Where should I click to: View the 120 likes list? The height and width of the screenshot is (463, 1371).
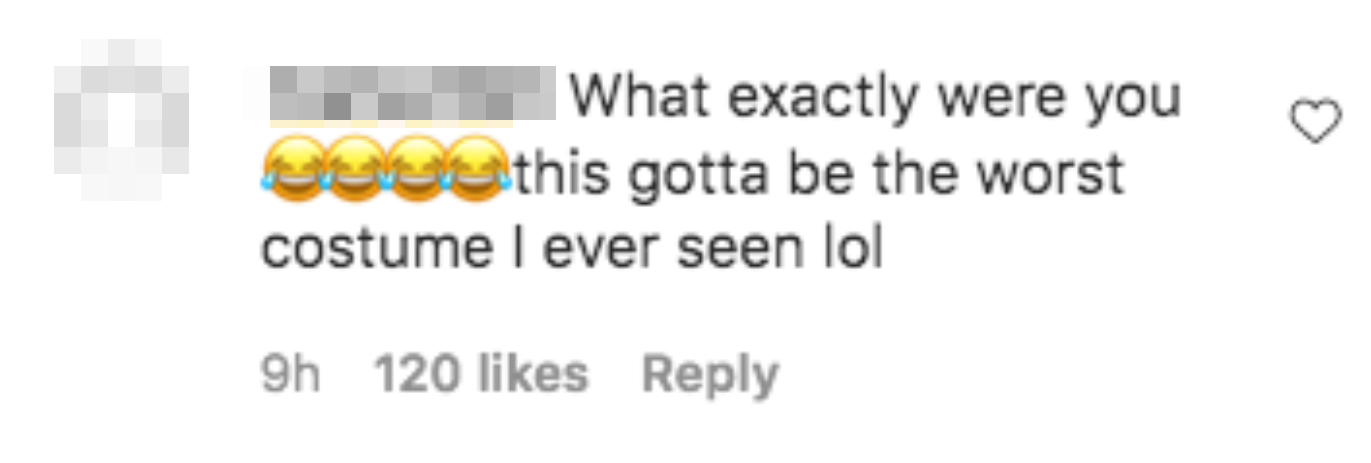coord(481,375)
